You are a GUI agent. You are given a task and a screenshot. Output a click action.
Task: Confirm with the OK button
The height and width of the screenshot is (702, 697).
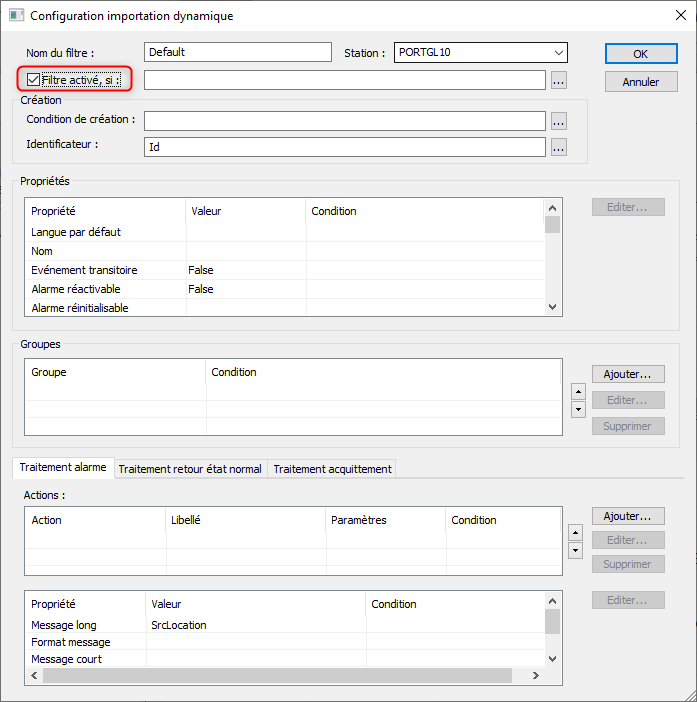click(641, 54)
